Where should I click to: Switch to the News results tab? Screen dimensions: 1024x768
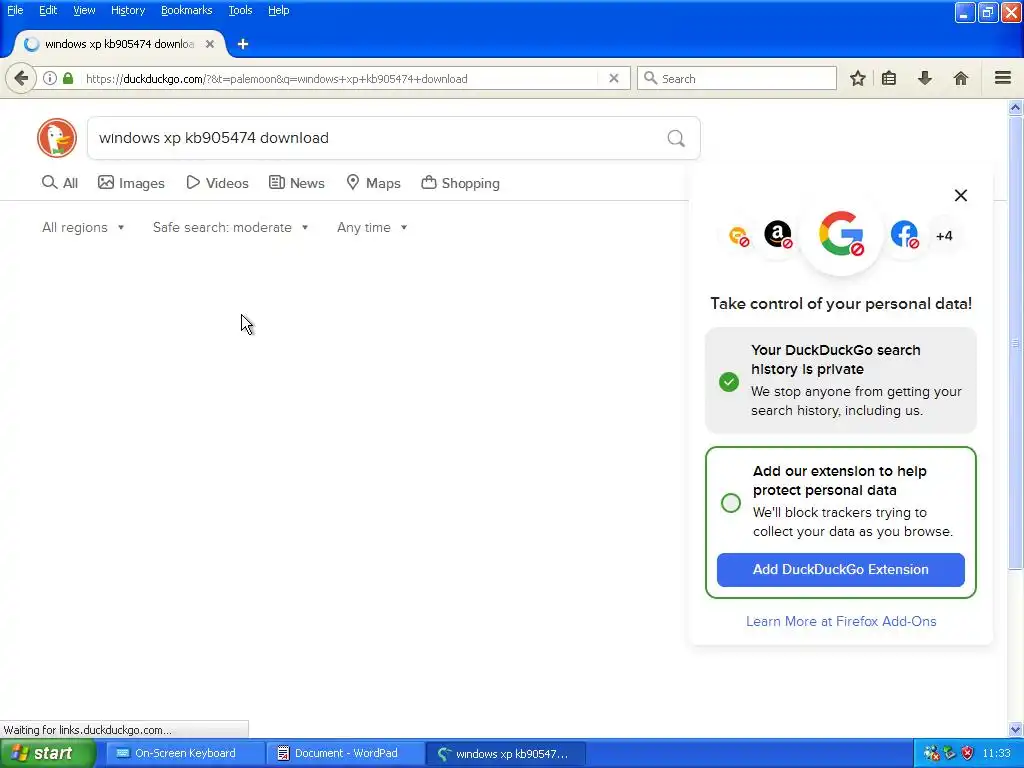point(297,183)
